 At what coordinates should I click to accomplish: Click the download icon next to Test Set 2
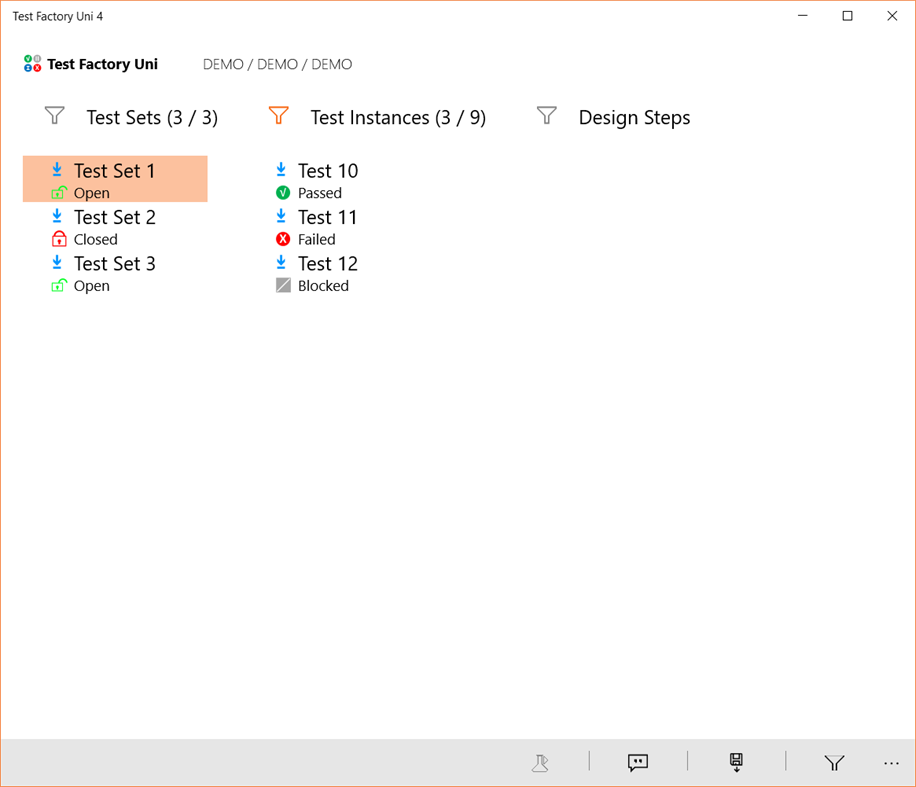[x=58, y=216]
